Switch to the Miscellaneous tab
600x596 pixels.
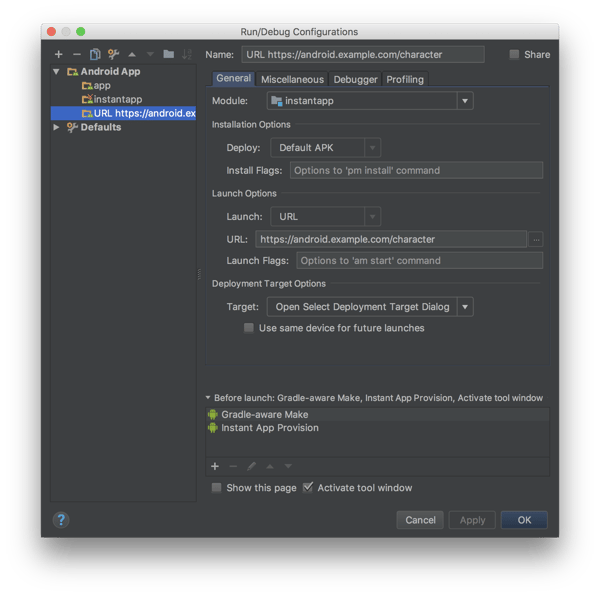click(x=292, y=79)
